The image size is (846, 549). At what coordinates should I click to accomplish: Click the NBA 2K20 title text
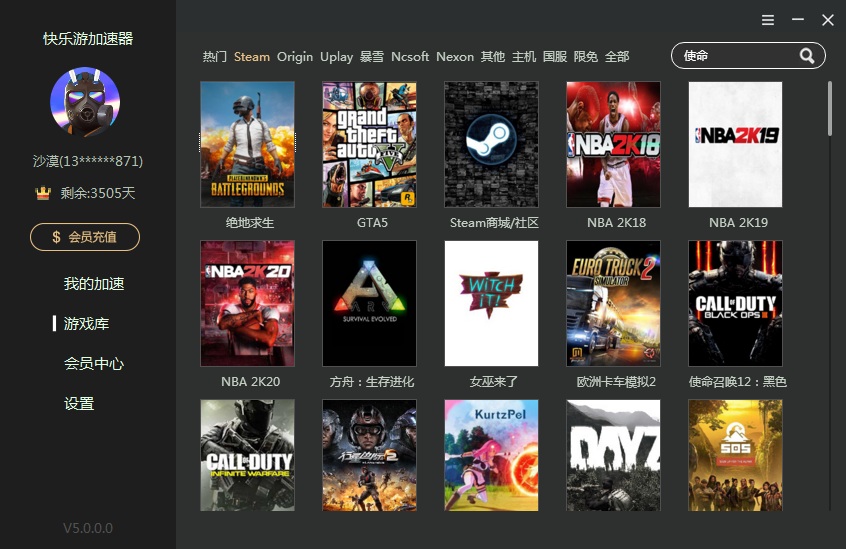(x=250, y=382)
